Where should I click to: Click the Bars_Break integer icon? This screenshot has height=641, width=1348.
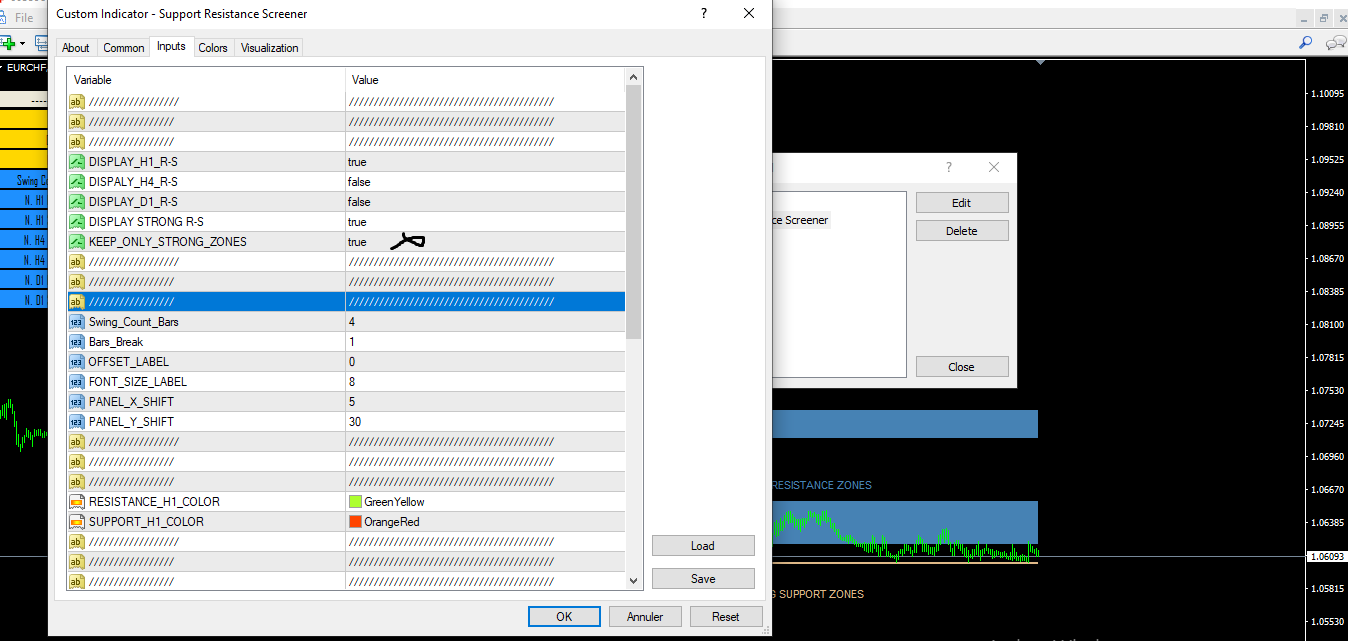point(77,342)
